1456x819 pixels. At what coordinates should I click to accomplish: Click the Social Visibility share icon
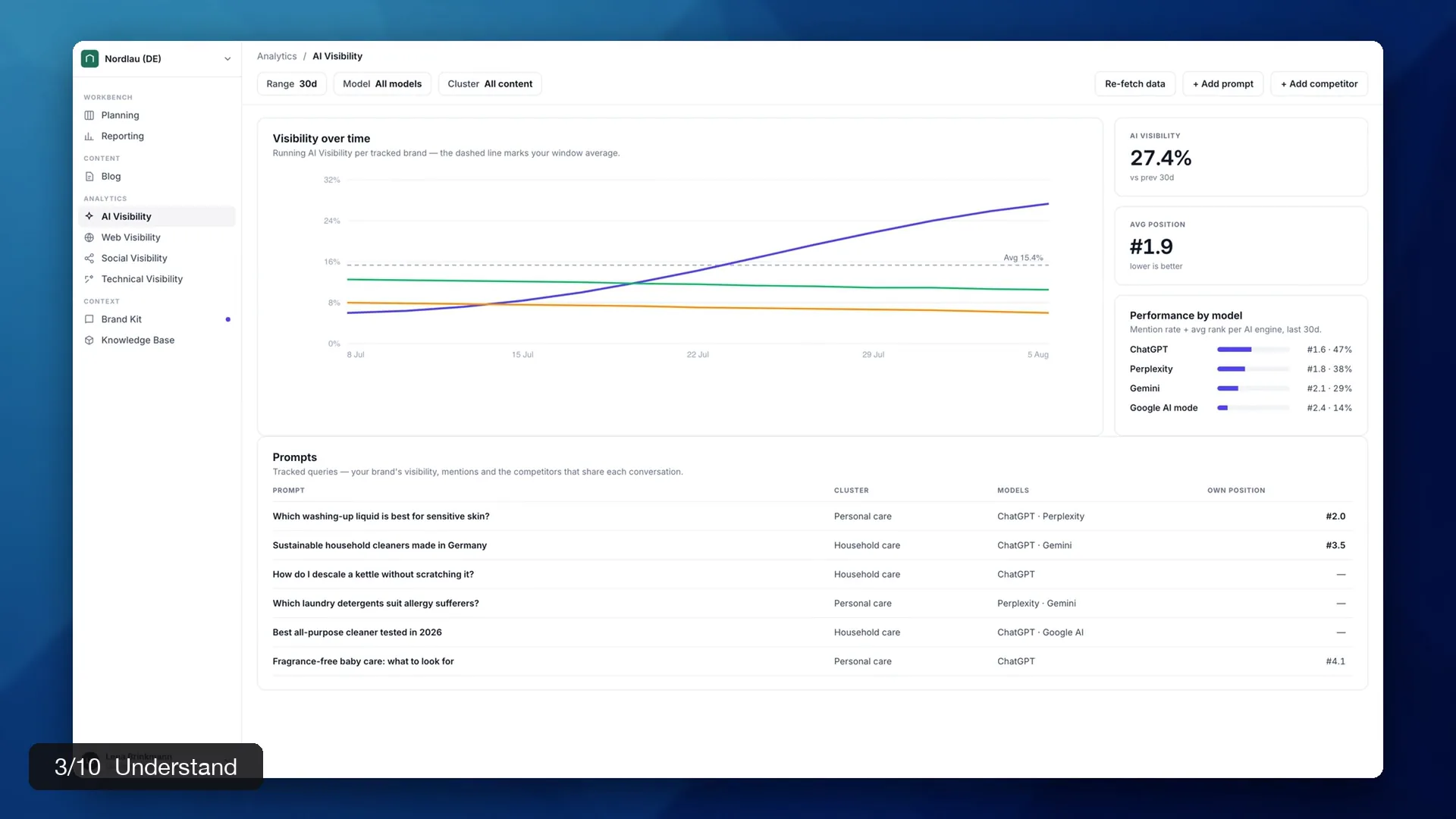click(89, 259)
